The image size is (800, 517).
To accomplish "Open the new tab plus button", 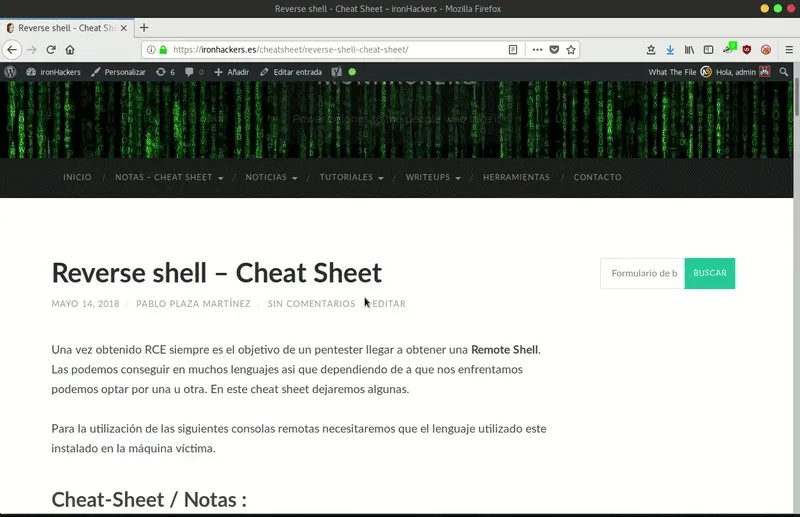I will [x=144, y=28].
